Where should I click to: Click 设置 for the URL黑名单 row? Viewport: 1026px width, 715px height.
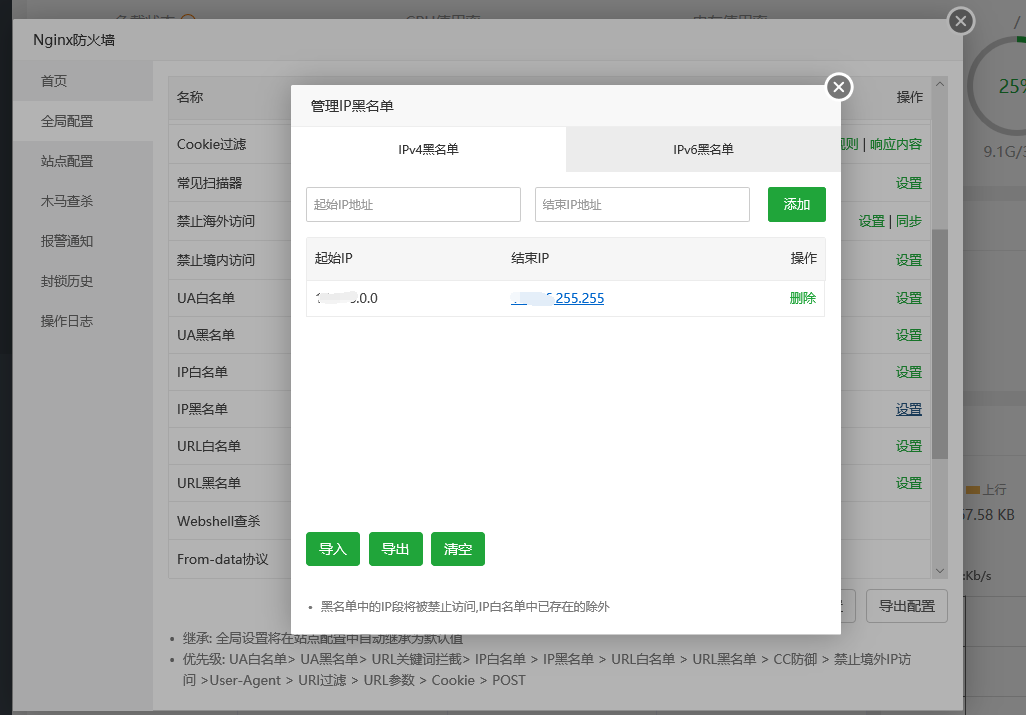coord(908,483)
